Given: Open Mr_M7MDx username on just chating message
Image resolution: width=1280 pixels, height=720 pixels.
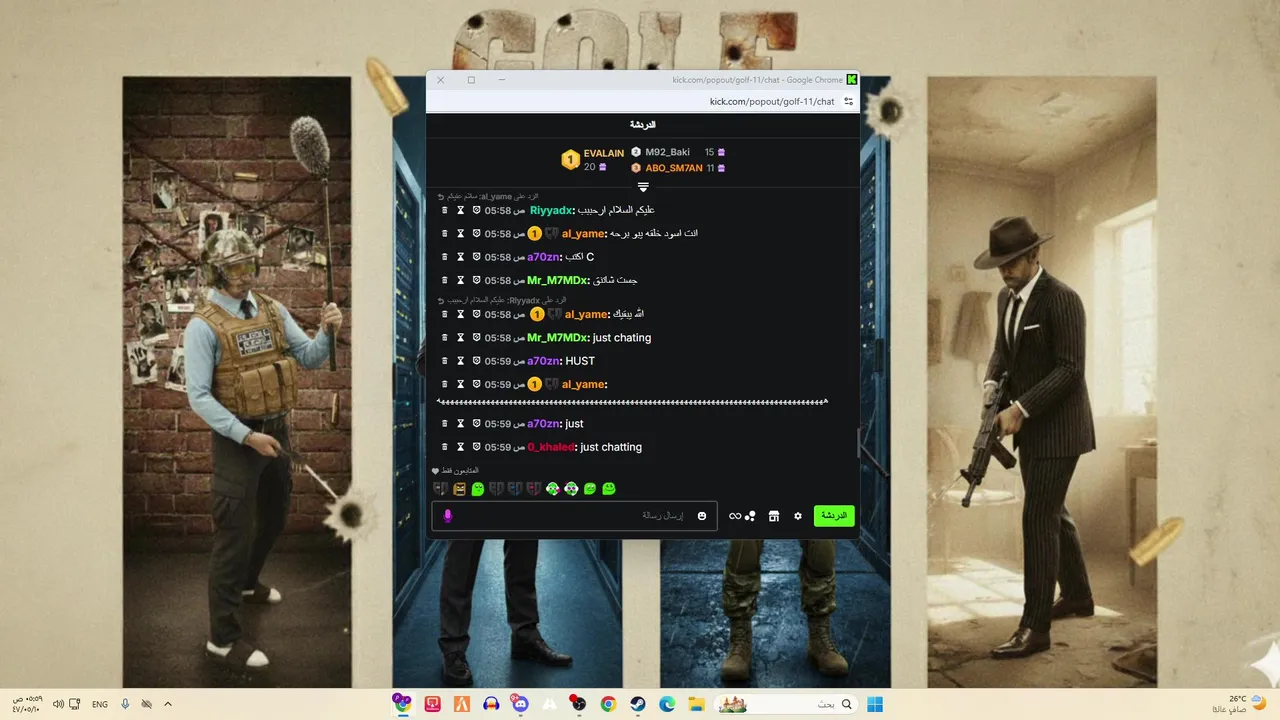Looking at the screenshot, I should 559,338.
